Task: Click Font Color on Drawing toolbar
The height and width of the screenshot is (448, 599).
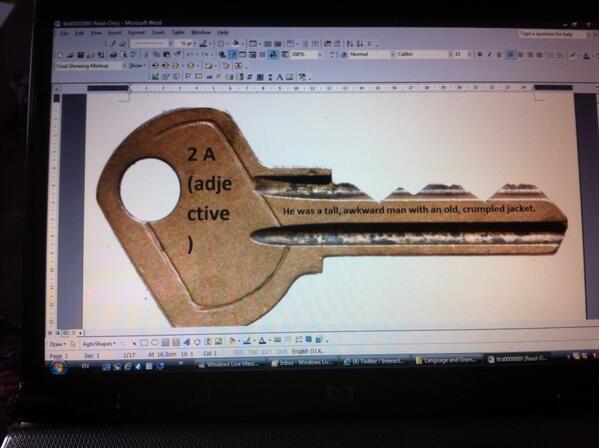Action: pos(263,340)
